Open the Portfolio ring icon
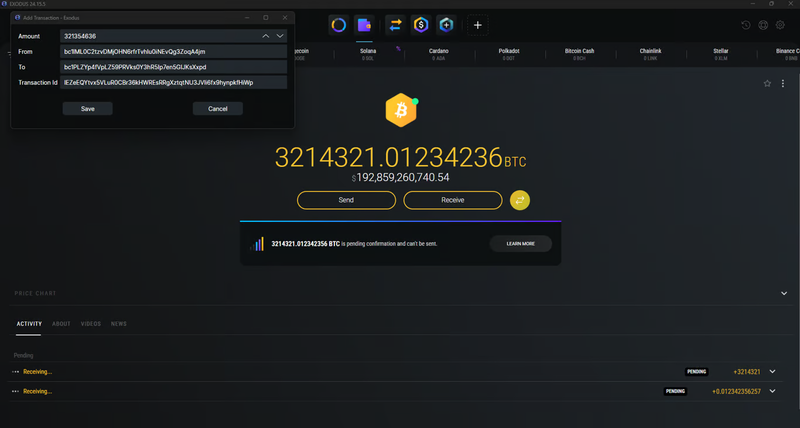800x428 pixels. [338, 25]
